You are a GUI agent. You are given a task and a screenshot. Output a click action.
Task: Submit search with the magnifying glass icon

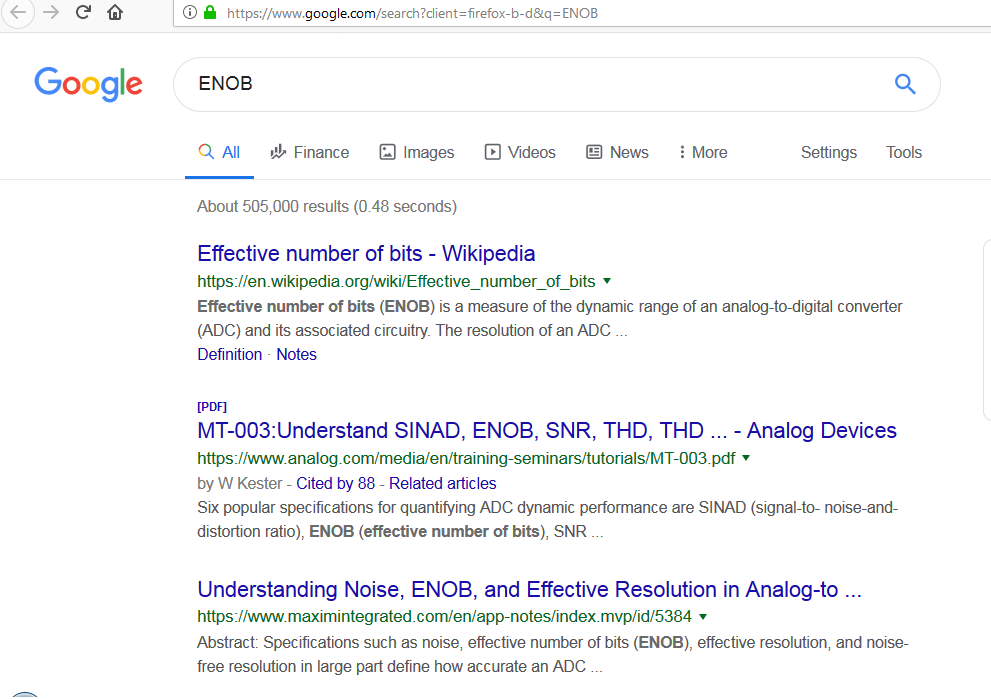[x=905, y=83]
